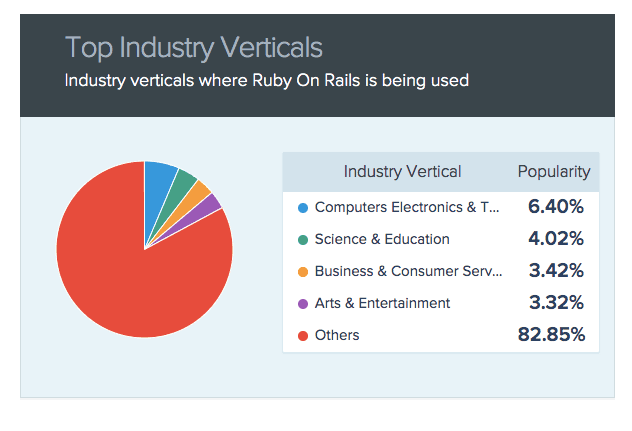Sort by Industry Vertical column header
The image size is (632, 431).
(x=402, y=172)
